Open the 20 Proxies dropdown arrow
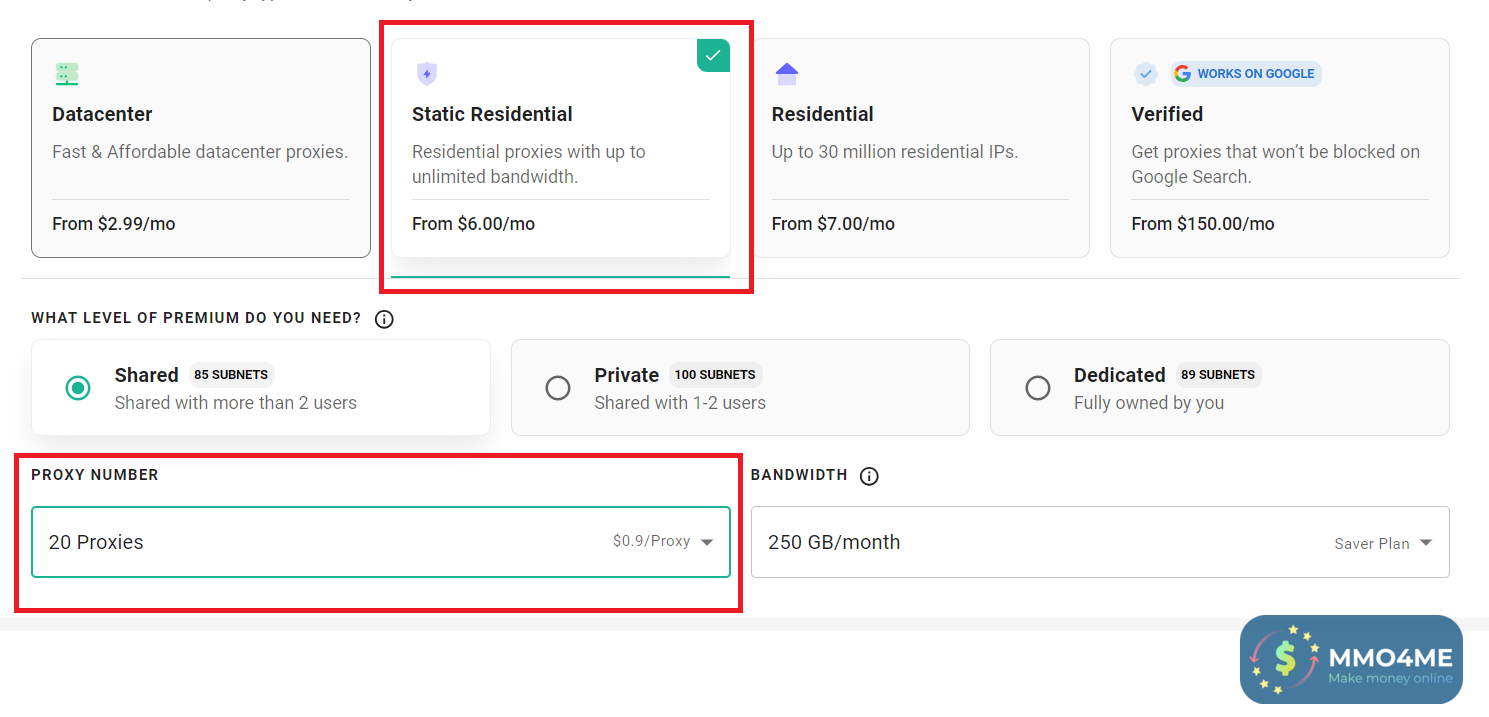Screen dimensions: 1489x717 (x=707, y=542)
